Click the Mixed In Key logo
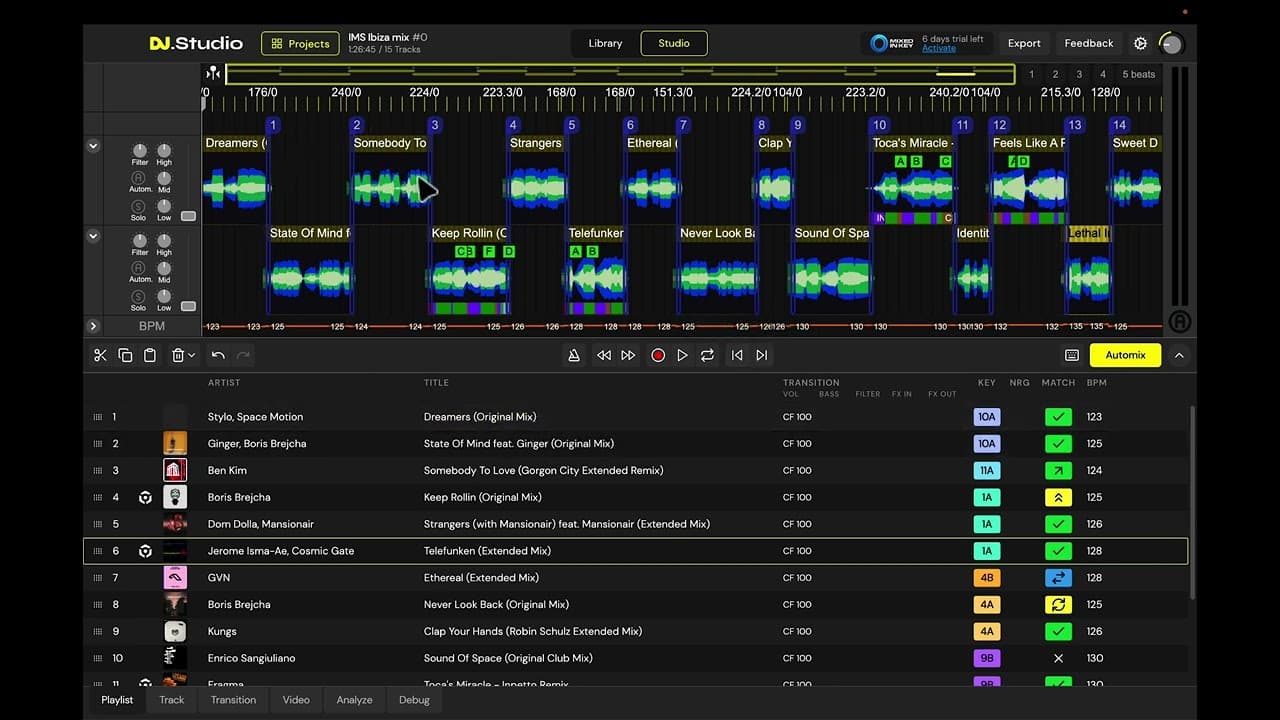The height and width of the screenshot is (720, 1280). click(891, 43)
